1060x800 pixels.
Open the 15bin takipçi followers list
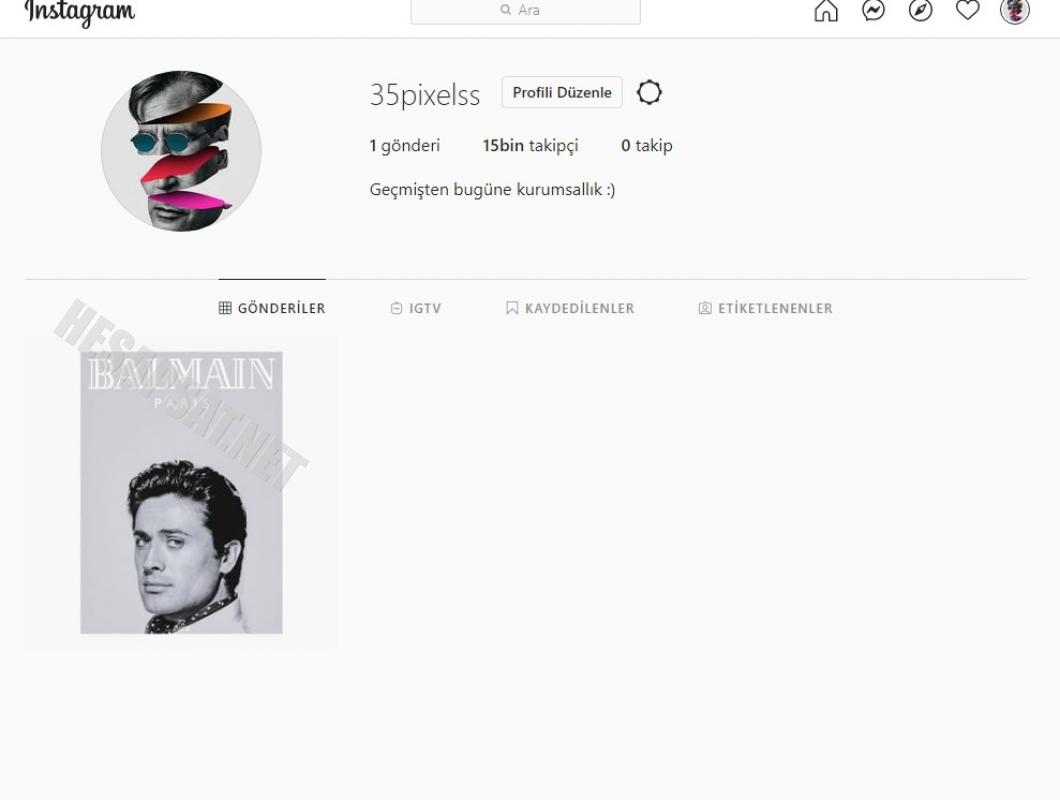(530, 145)
